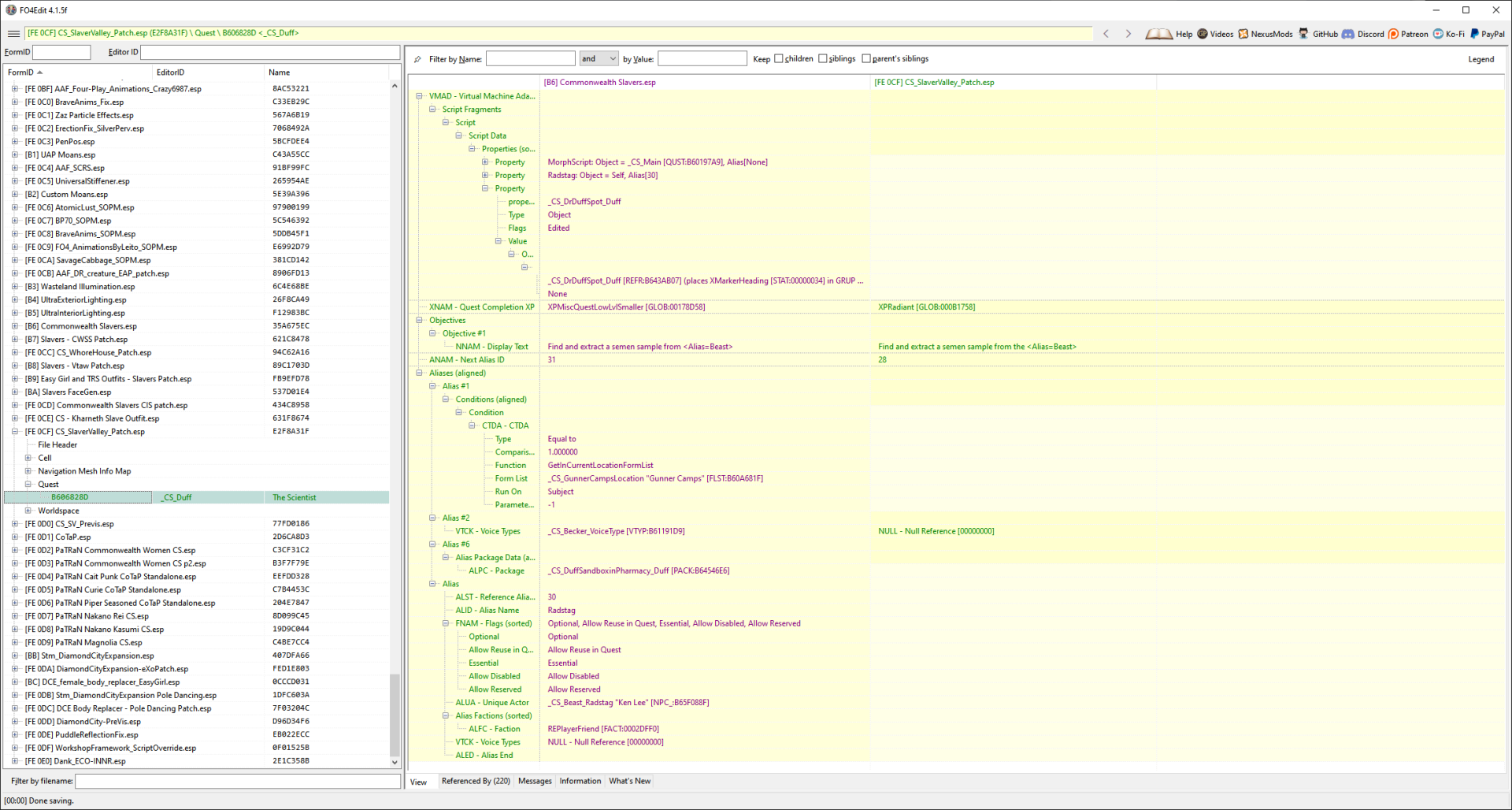The height and width of the screenshot is (810, 1512).
Task: Open the hamburger menu icon
Action: point(13,33)
